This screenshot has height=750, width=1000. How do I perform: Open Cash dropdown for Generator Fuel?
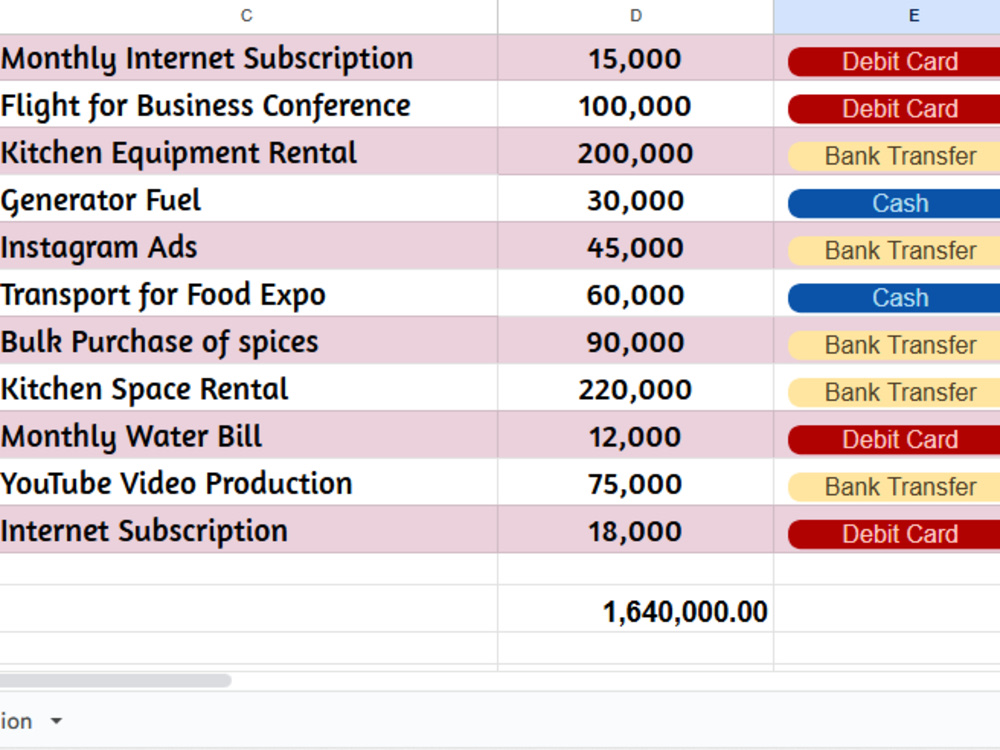click(x=894, y=203)
